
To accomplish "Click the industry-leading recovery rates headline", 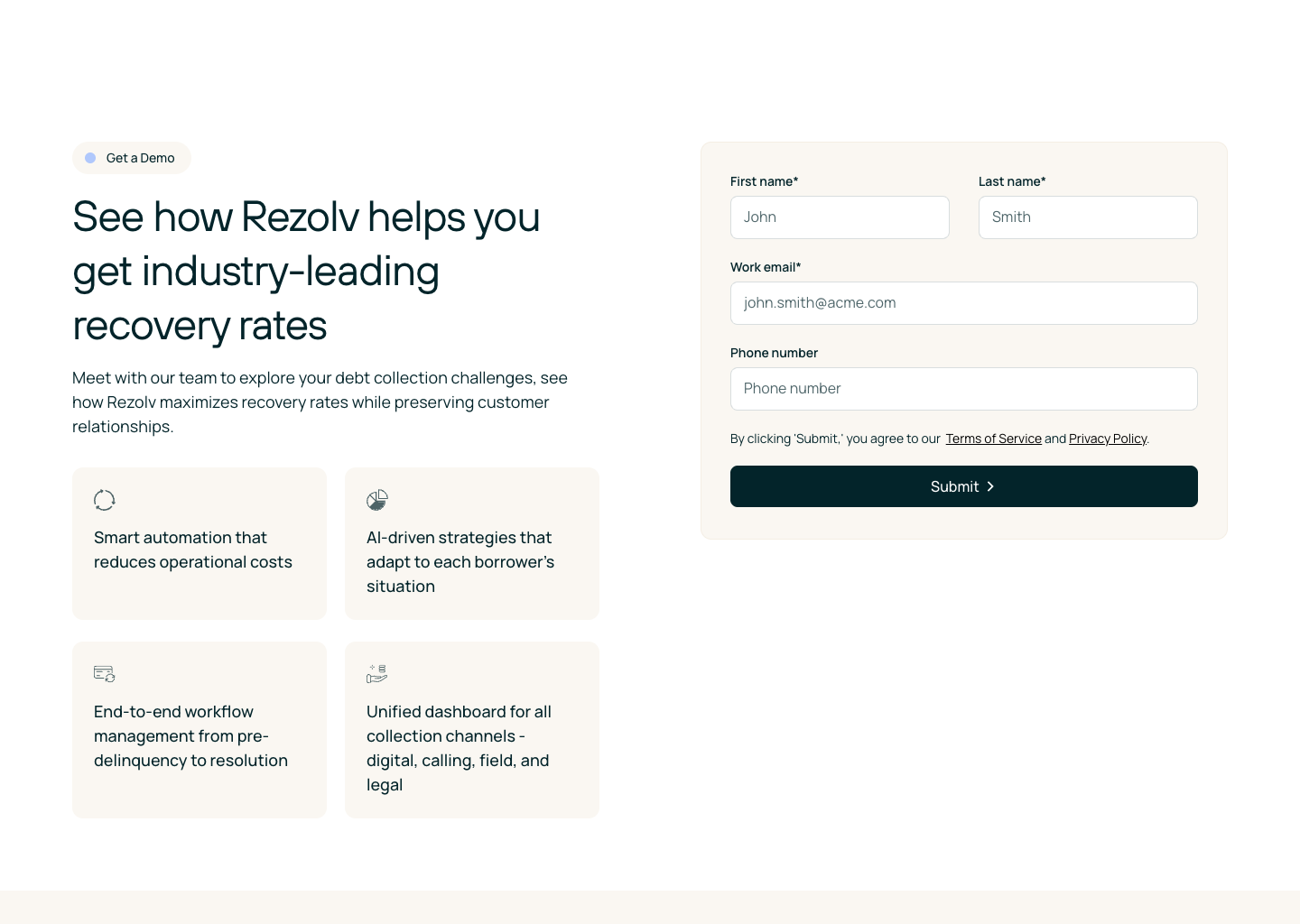I will [x=307, y=272].
